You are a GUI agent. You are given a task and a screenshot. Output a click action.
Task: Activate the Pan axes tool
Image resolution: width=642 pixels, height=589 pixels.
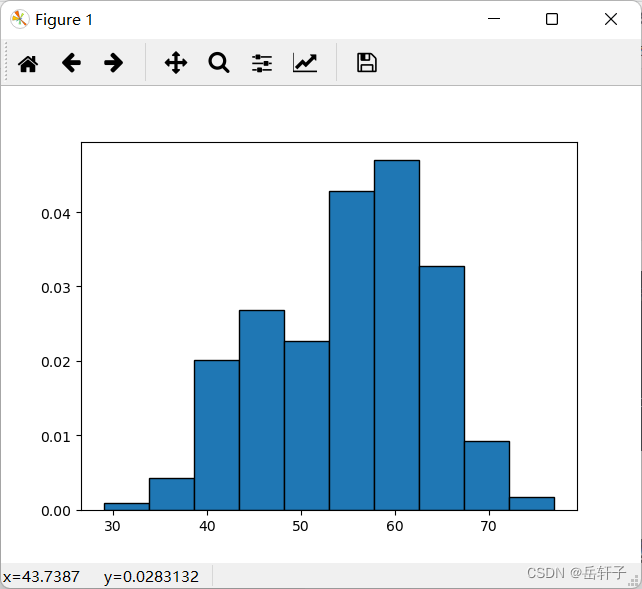pyautogui.click(x=176, y=63)
